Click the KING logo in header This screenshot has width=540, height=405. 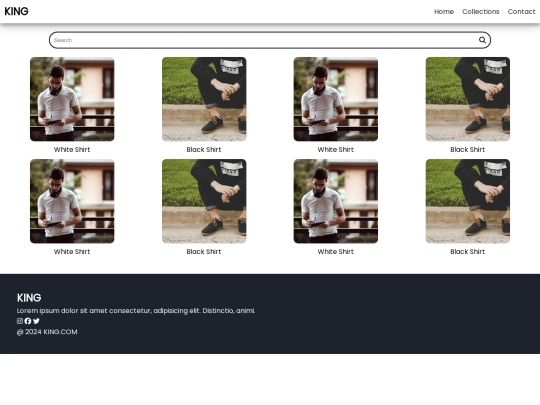[16, 11]
